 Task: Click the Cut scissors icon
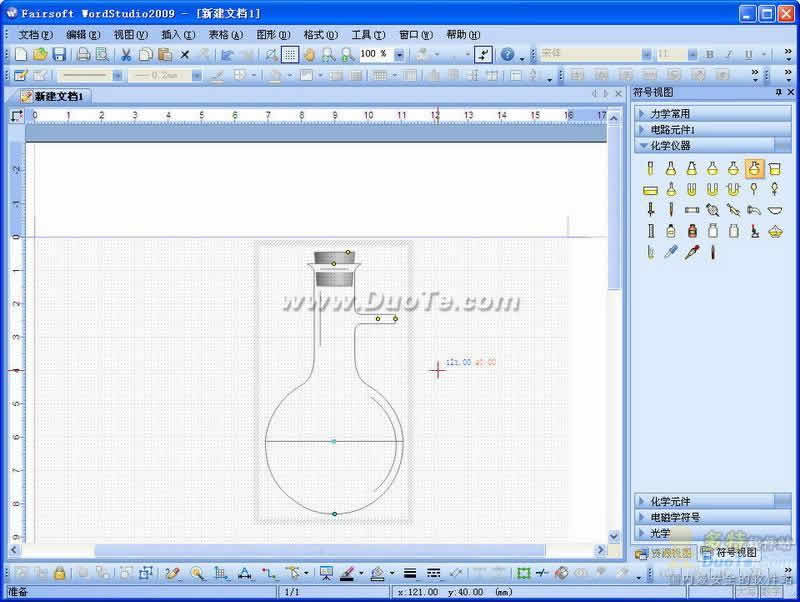pos(127,54)
